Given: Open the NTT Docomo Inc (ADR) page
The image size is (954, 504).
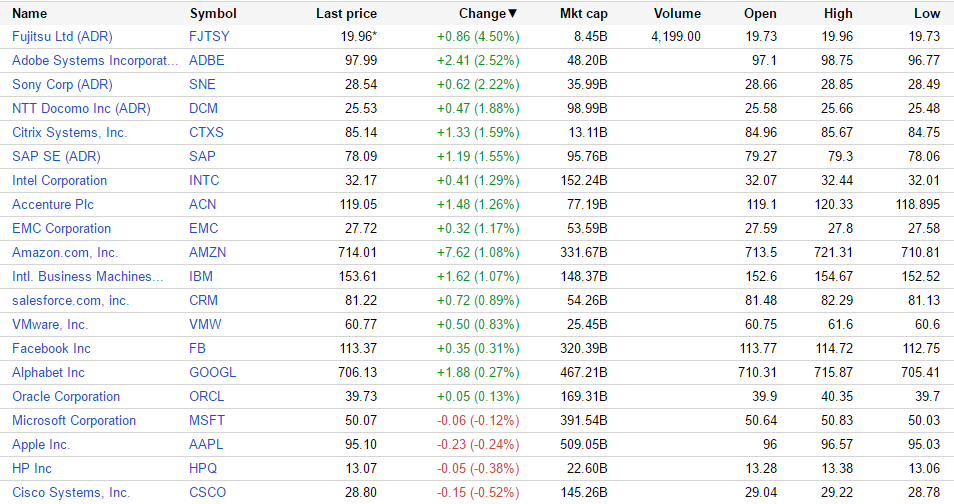Looking at the screenshot, I should [81, 108].
